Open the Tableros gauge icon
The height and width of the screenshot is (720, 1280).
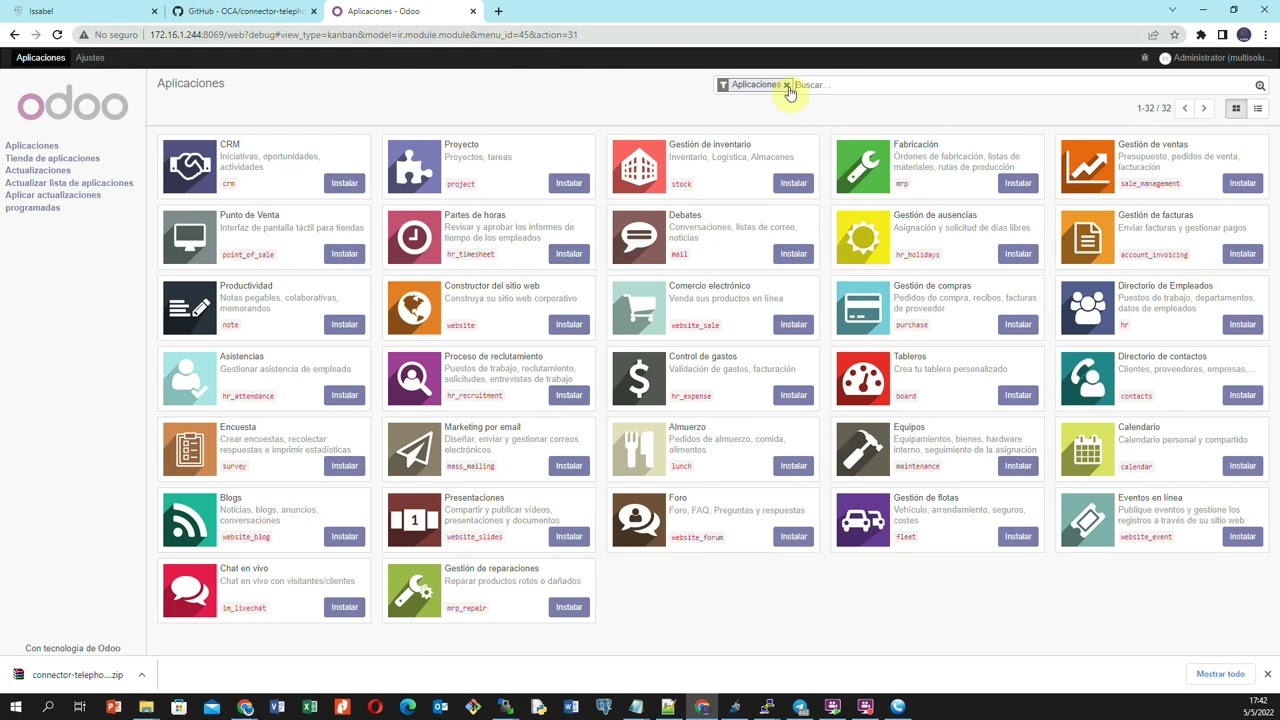click(x=863, y=378)
